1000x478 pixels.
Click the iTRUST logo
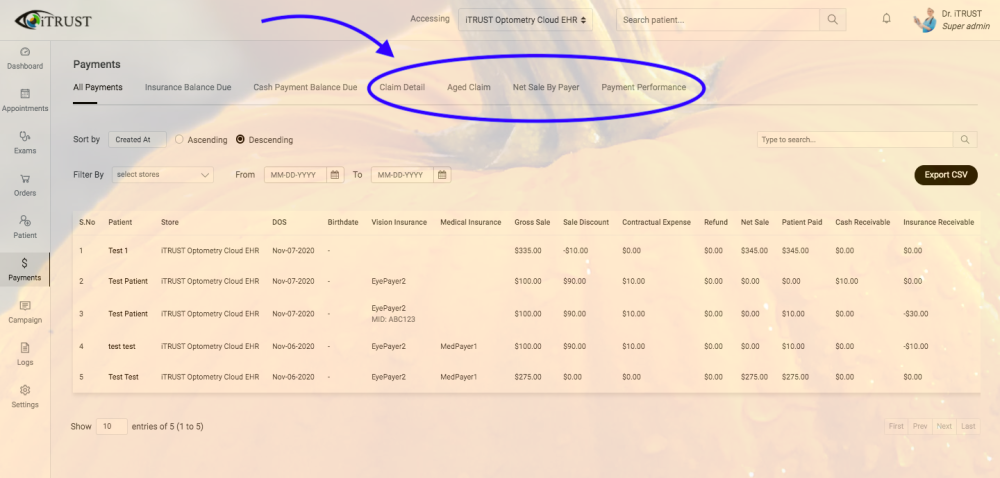(53, 20)
